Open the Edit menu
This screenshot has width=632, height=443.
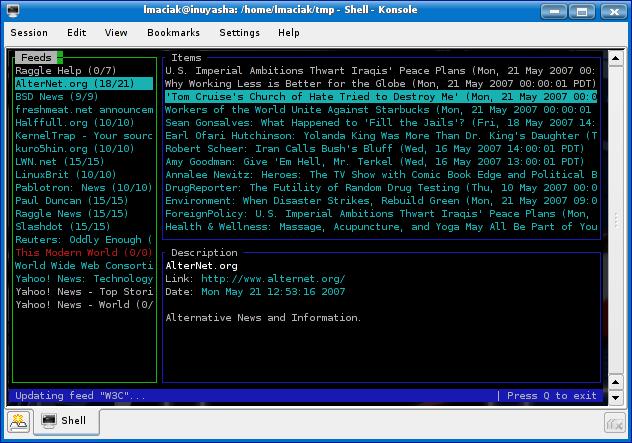[76, 33]
